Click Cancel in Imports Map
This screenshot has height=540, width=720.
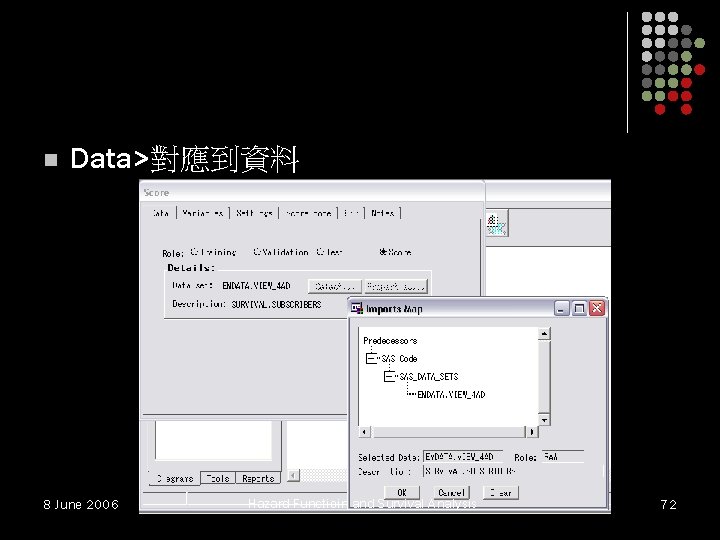[x=451, y=493]
